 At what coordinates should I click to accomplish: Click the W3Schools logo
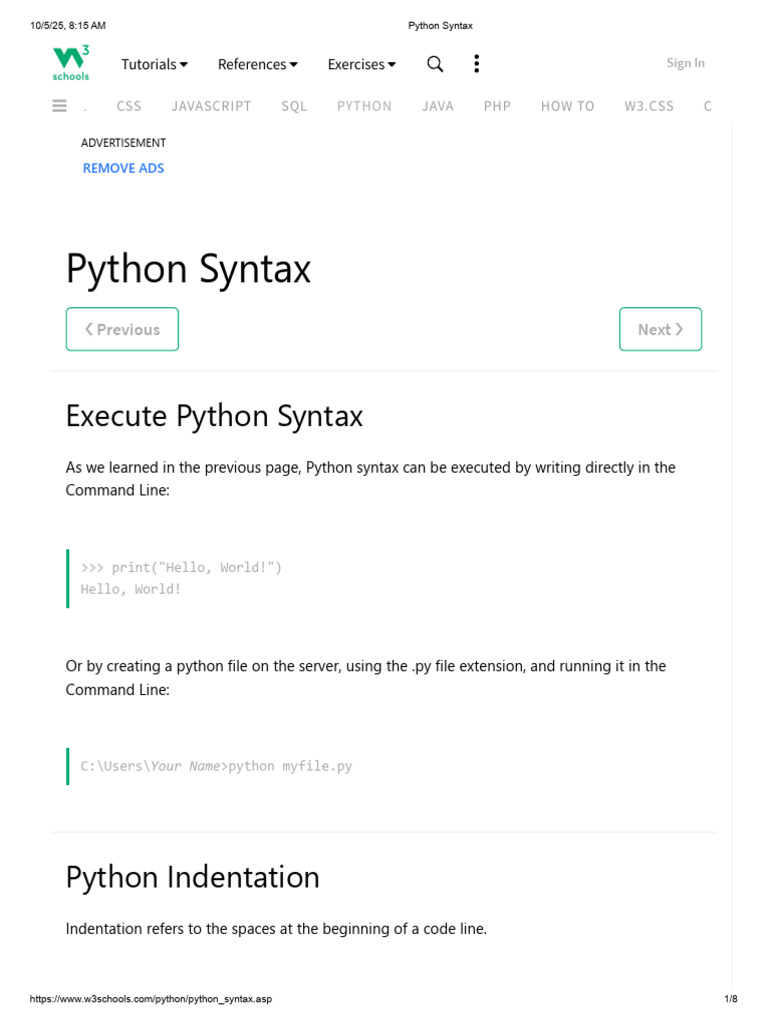pyautogui.click(x=71, y=63)
